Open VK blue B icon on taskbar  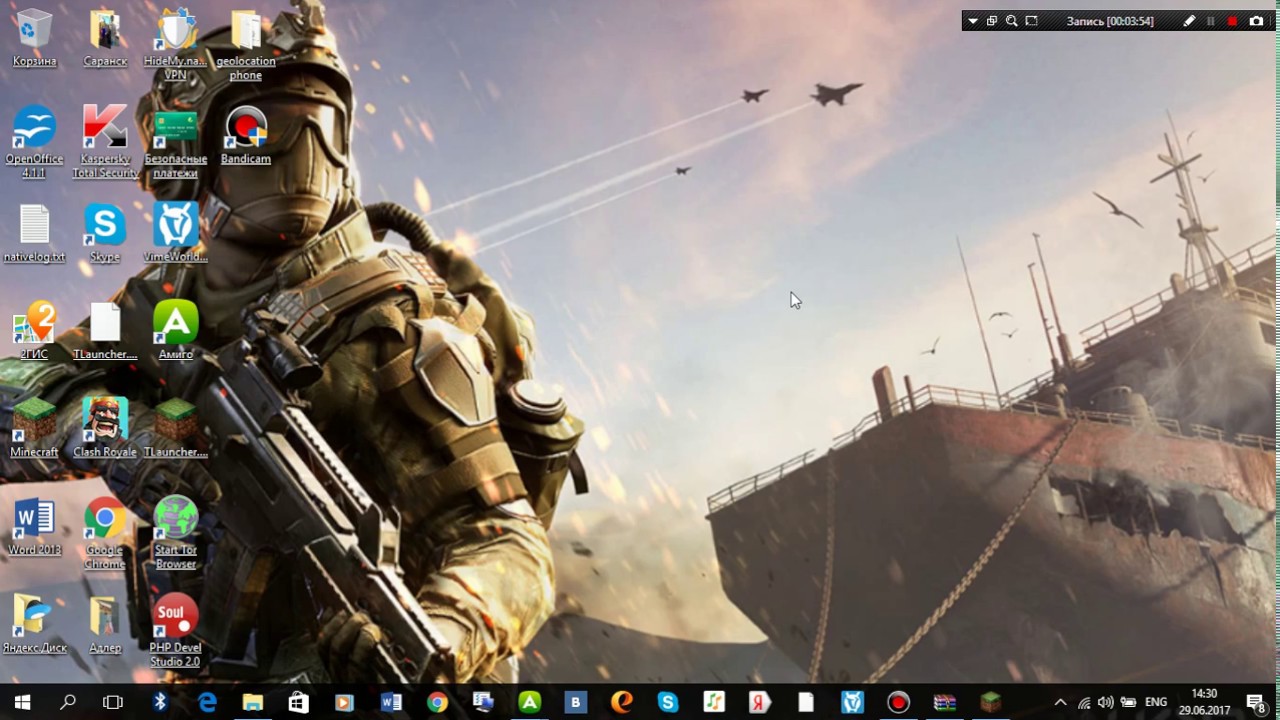click(575, 702)
